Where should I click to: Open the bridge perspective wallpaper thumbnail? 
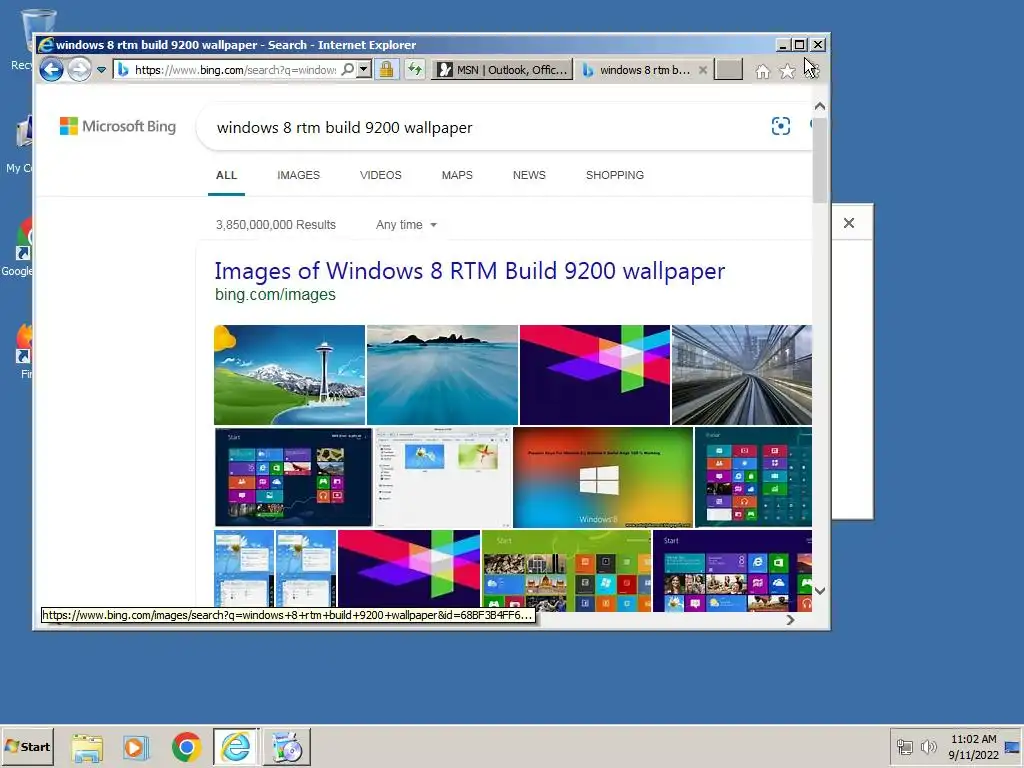(742, 375)
